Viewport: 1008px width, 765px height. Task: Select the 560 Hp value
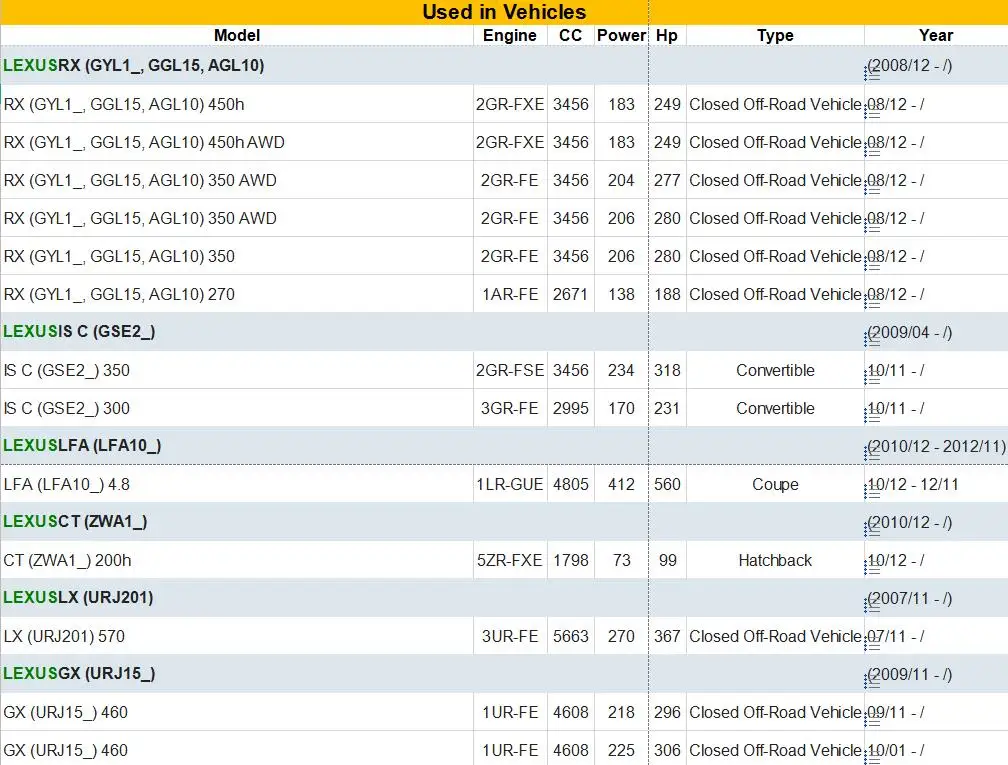point(667,484)
